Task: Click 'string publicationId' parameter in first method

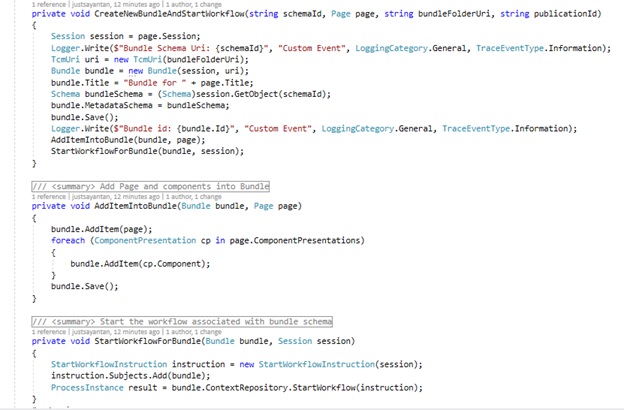Action: (x=549, y=14)
